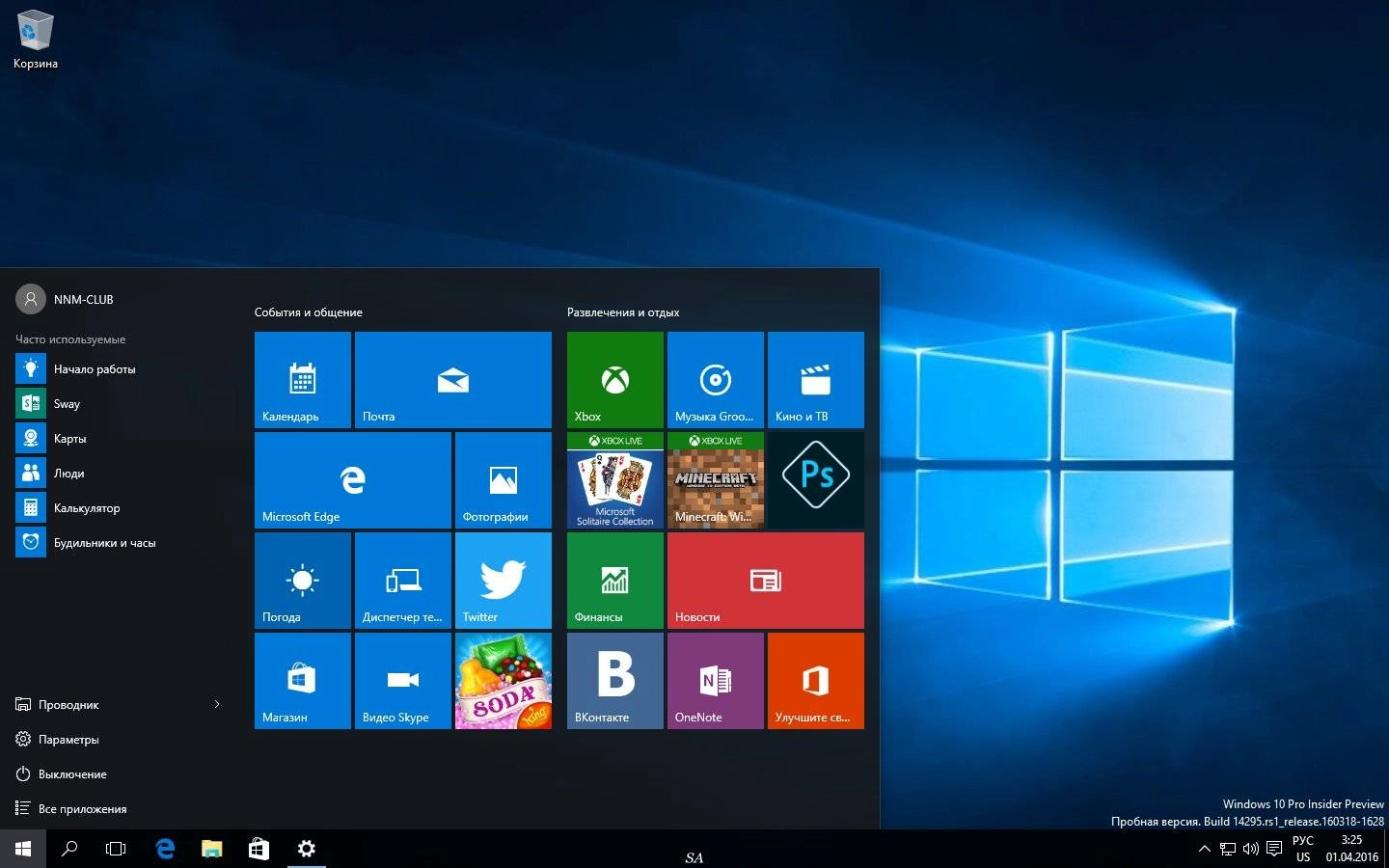The width and height of the screenshot is (1389, 868).
Task: Open the OneNote tile
Action: tap(716, 681)
